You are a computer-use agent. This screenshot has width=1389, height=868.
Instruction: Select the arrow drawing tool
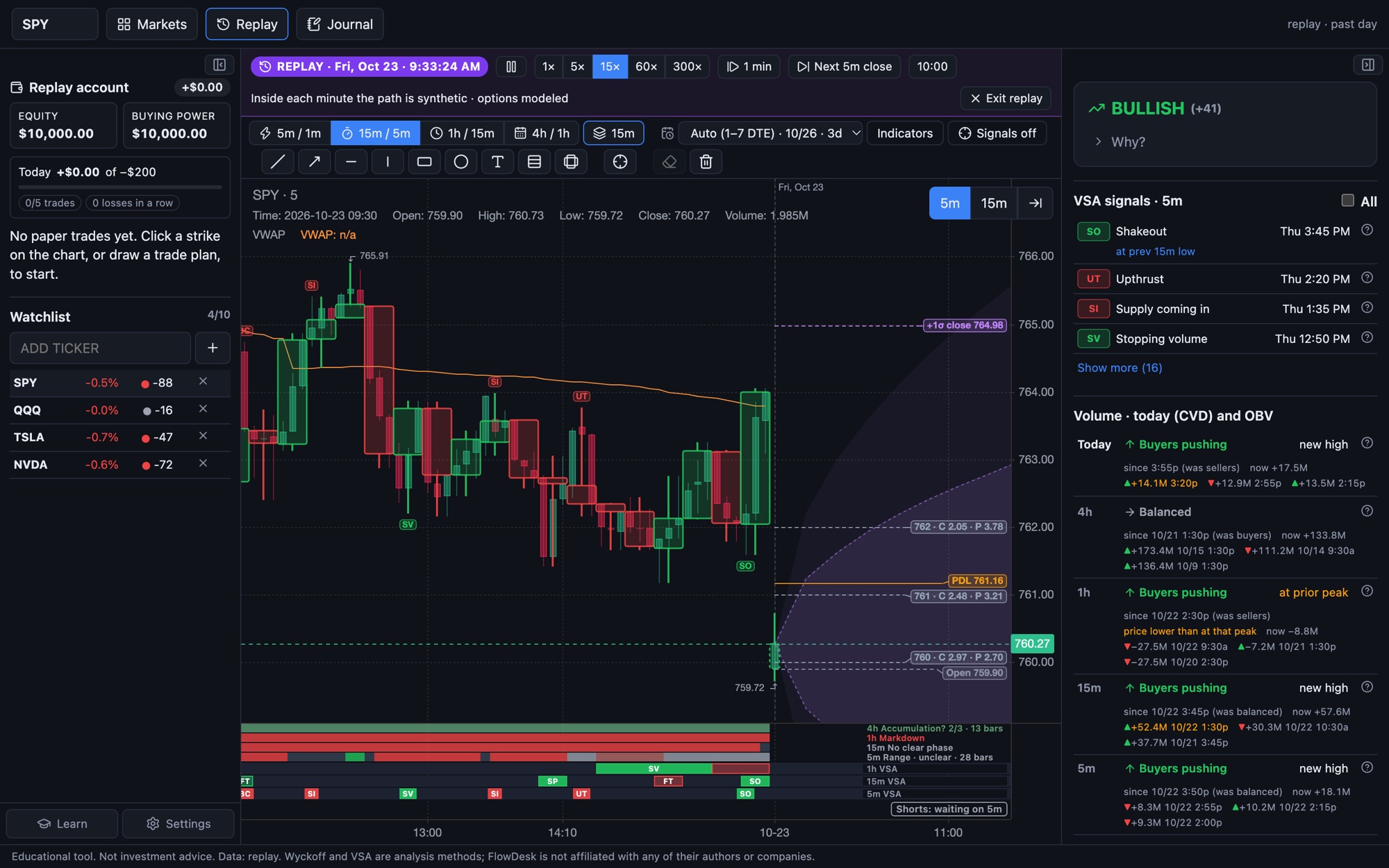(x=314, y=162)
